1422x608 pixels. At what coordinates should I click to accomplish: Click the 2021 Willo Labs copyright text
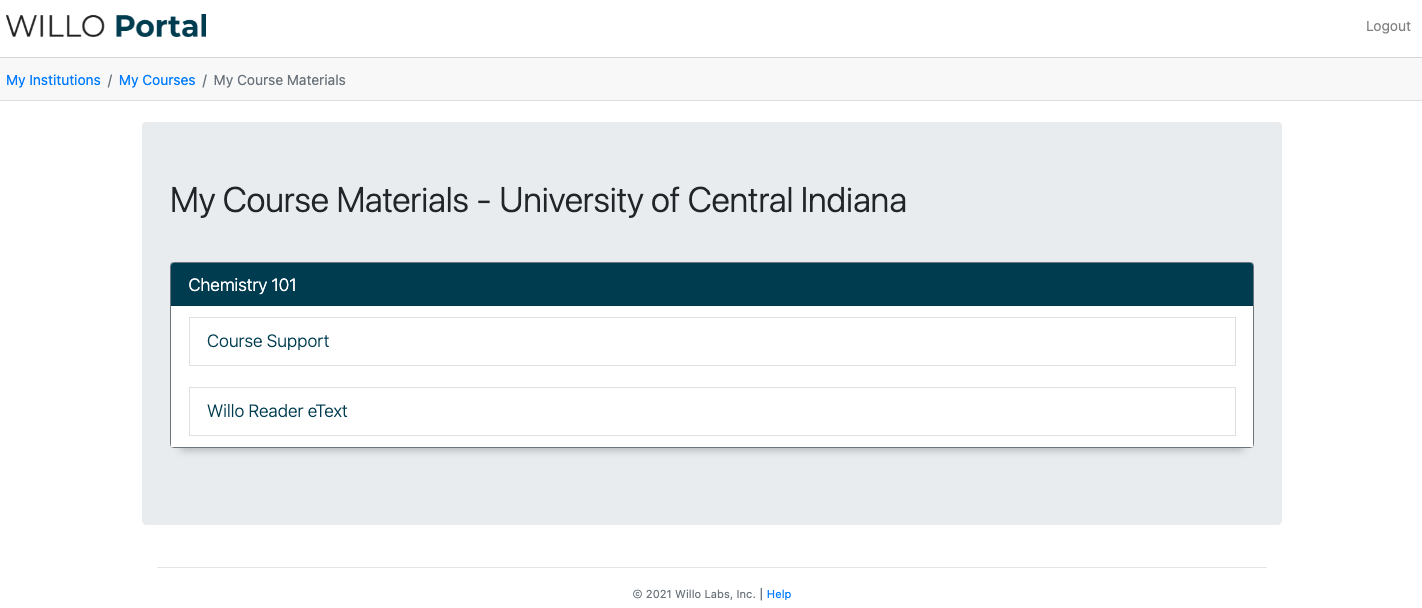coord(694,594)
